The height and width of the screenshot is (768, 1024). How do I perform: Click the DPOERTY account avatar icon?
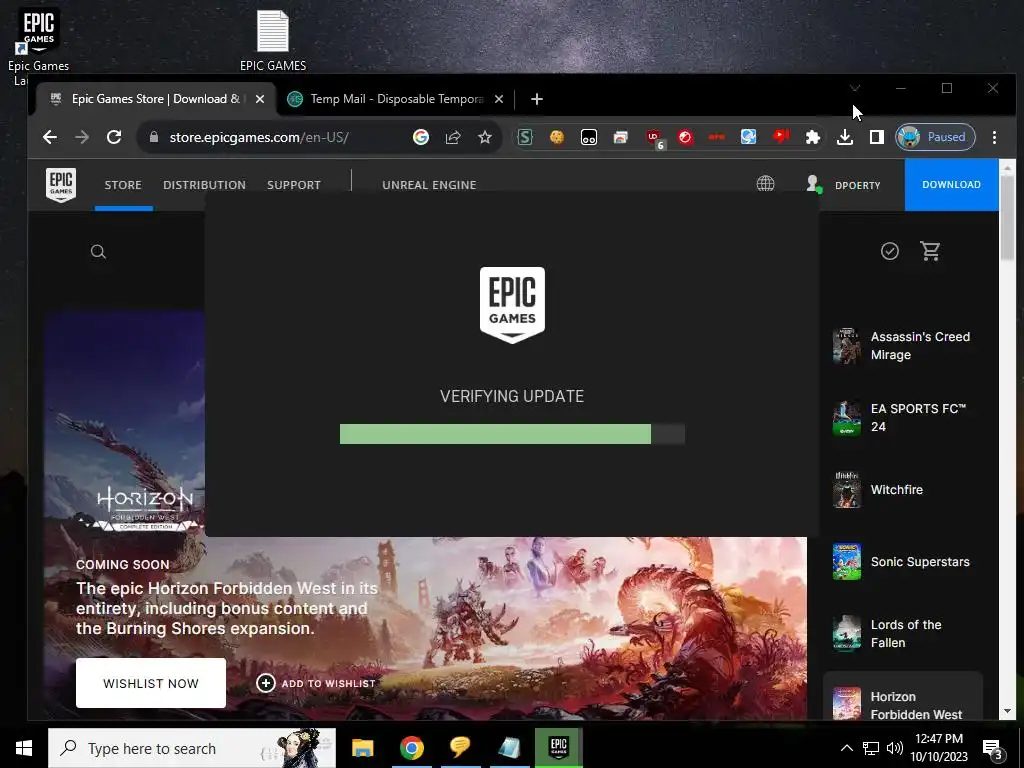[x=813, y=184]
